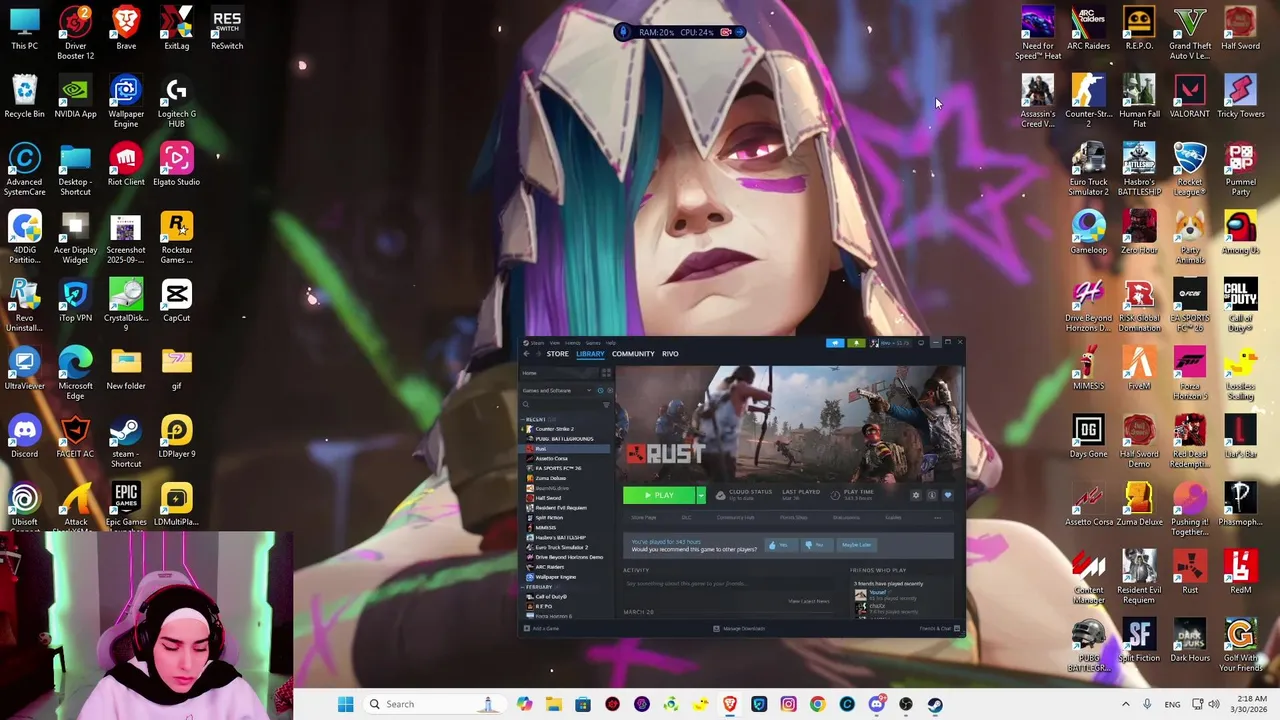This screenshot has width=1280, height=720.
Task: Open library advanced filter icon
Action: click(606, 405)
